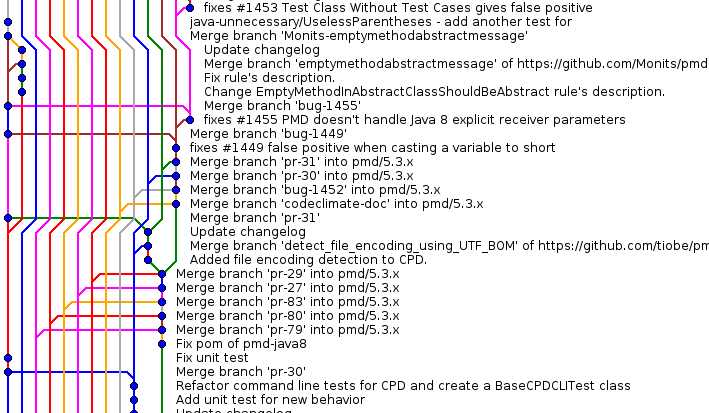Image resolution: width=709 pixels, height=413 pixels.
Task: Click node beside 'Merge branch pr-29 into pmd/5.3.x'
Action: [x=162, y=273]
